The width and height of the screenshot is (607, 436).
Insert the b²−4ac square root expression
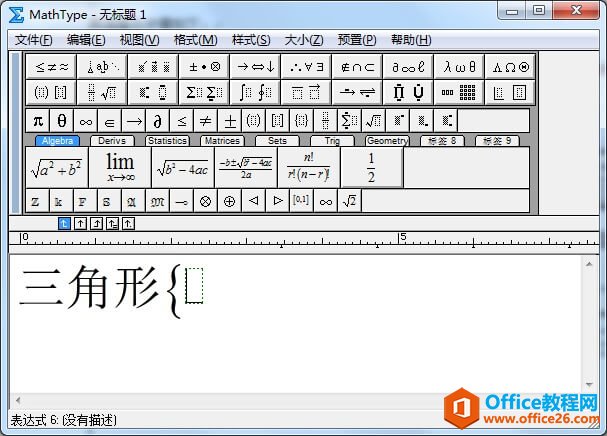coord(183,167)
